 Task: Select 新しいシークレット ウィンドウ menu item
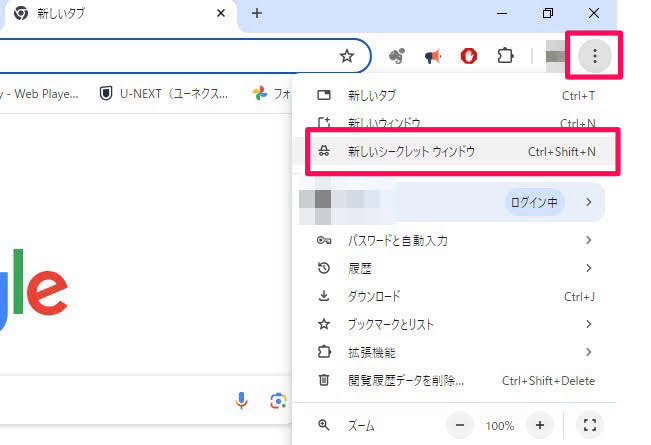[411, 152]
